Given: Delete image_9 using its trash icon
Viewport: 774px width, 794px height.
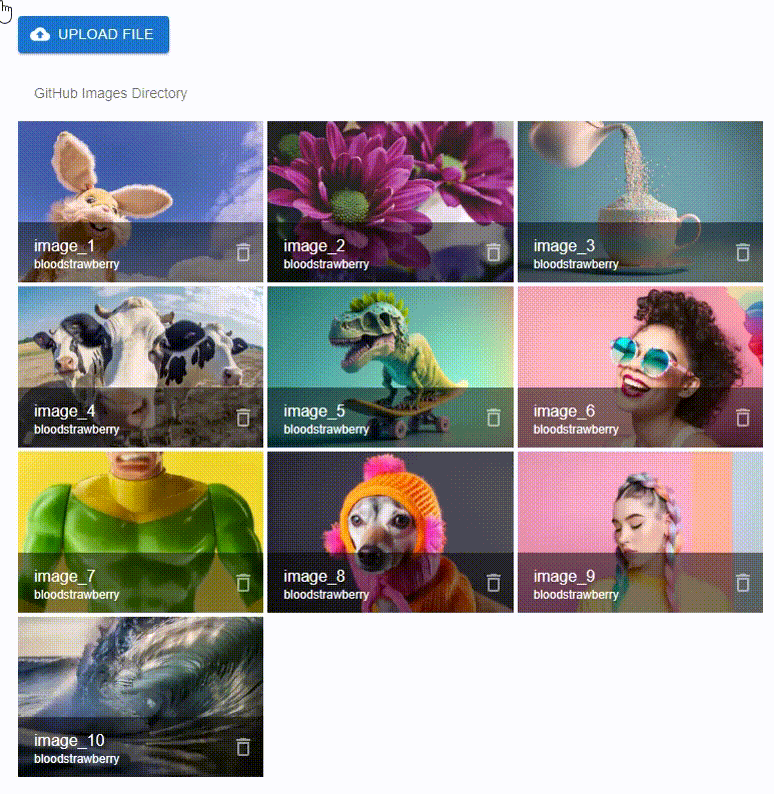Looking at the screenshot, I should (x=743, y=583).
